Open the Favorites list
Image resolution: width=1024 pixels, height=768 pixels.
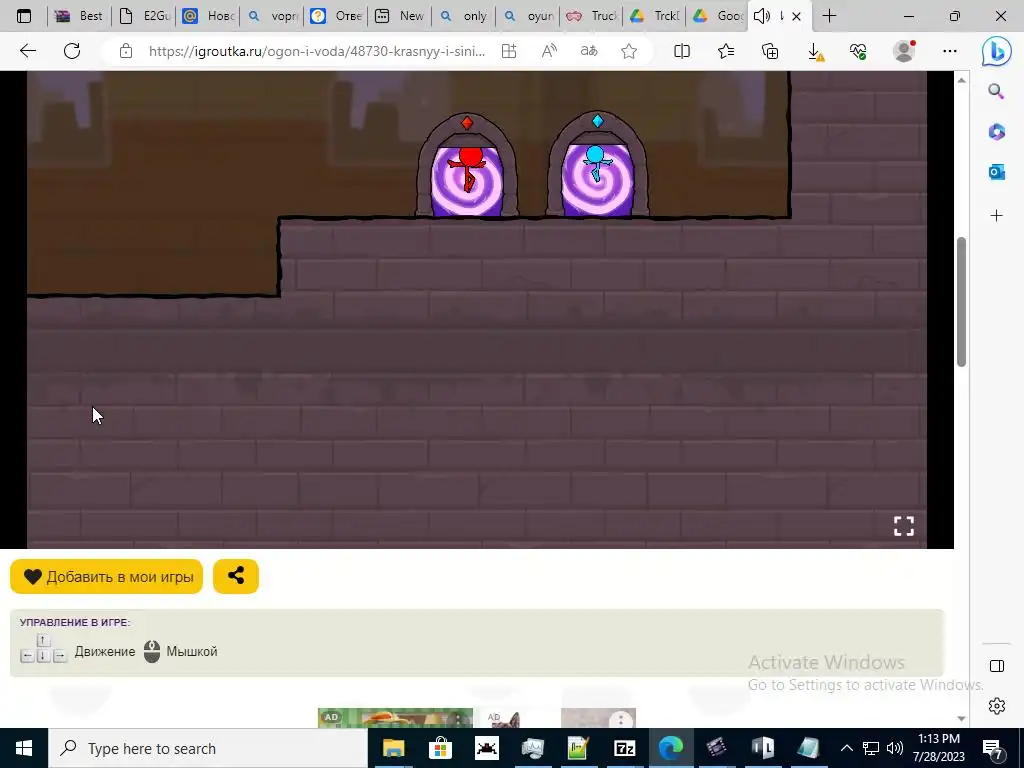tap(726, 51)
